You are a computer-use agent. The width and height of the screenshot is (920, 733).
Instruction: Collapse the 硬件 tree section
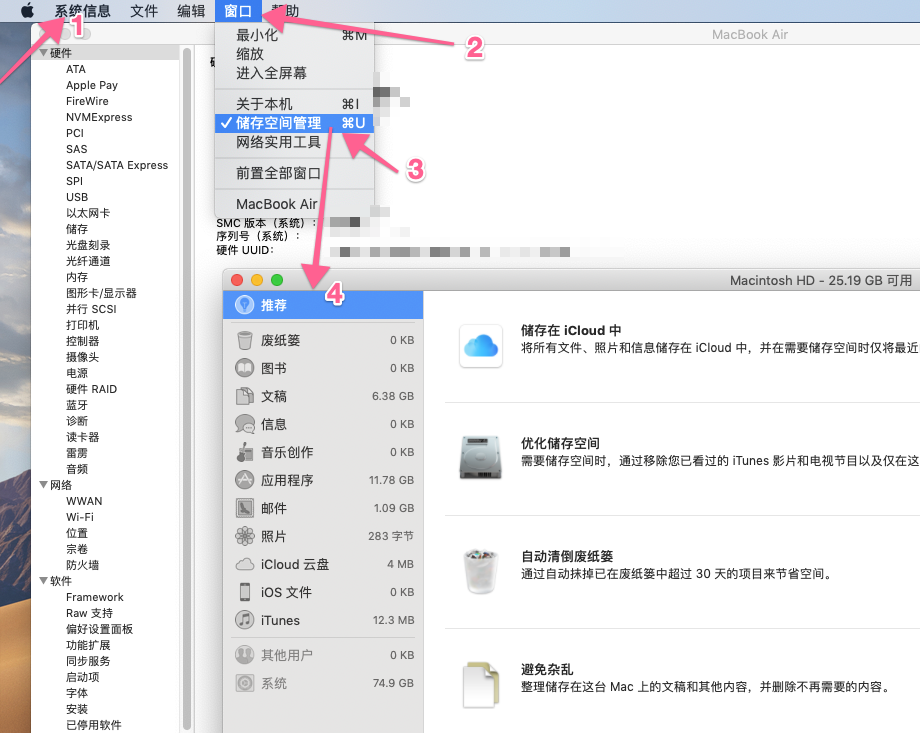(x=43, y=53)
